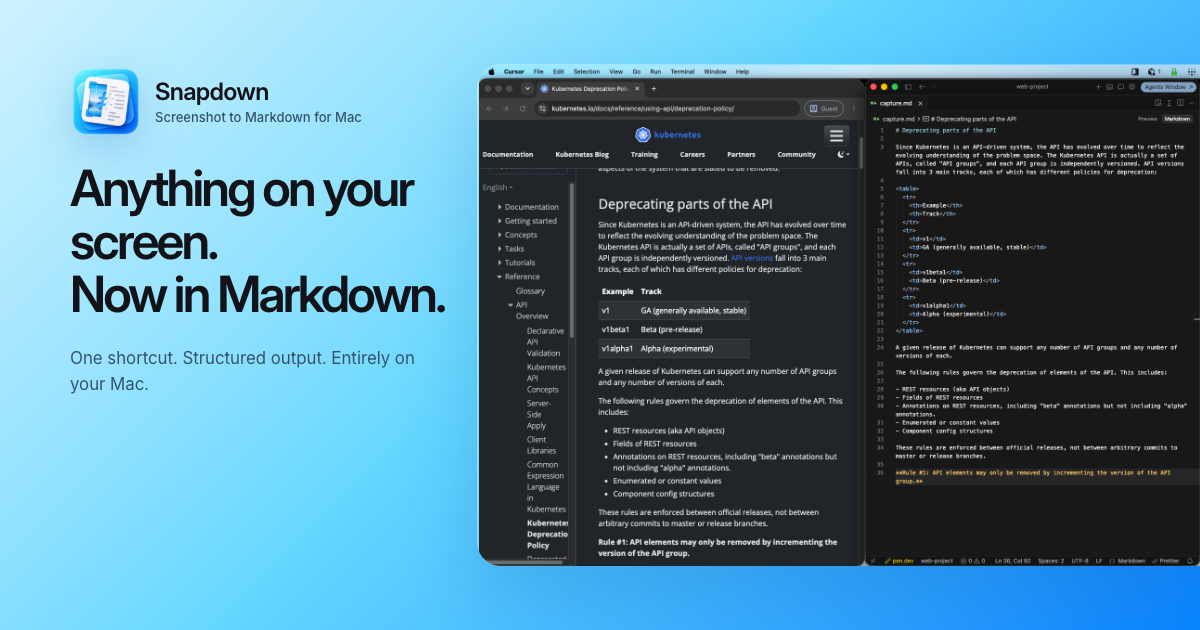Open the Run menu
Screen dimensions: 1200x630
655,72
